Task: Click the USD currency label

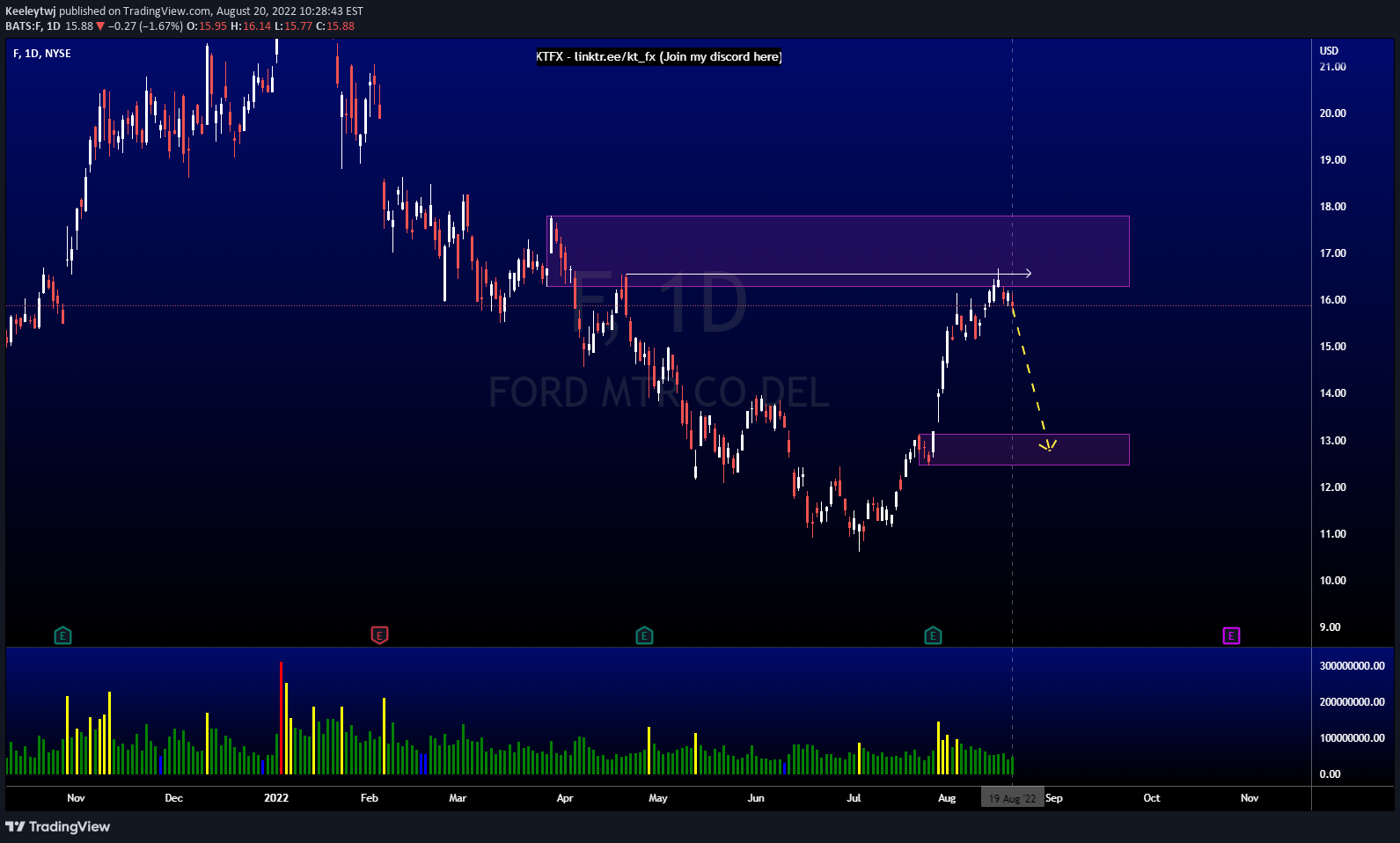Action: (x=1329, y=51)
